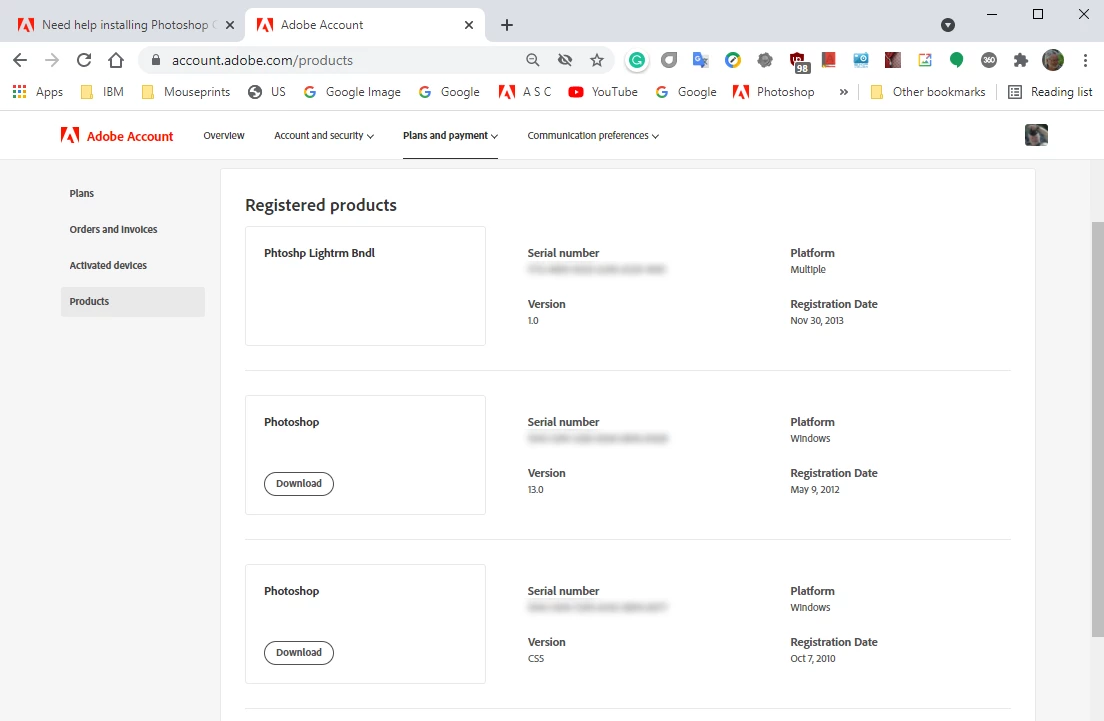Screen dimensions: 1104x721
Task: Expand the Plans and payment dropdown
Action: (x=451, y=135)
